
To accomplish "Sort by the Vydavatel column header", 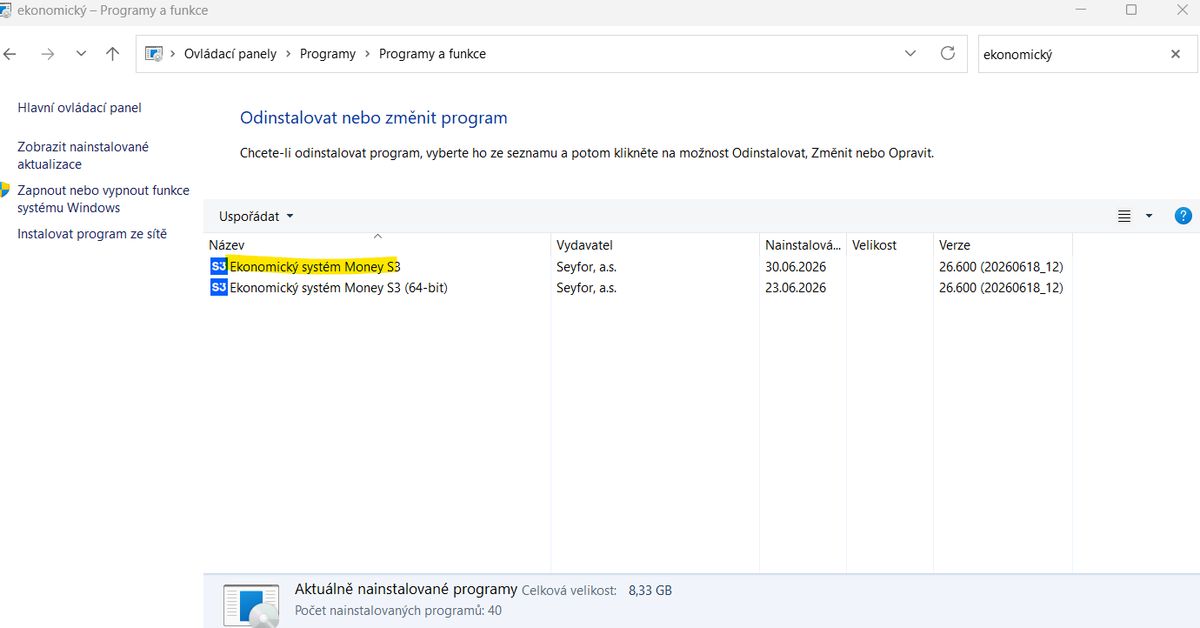I will click(x=655, y=245).
